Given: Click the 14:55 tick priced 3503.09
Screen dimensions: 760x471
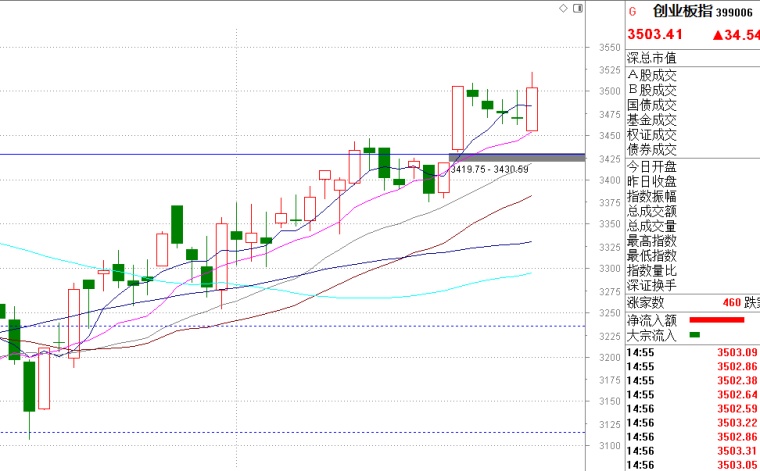Looking at the screenshot, I should [690, 352].
